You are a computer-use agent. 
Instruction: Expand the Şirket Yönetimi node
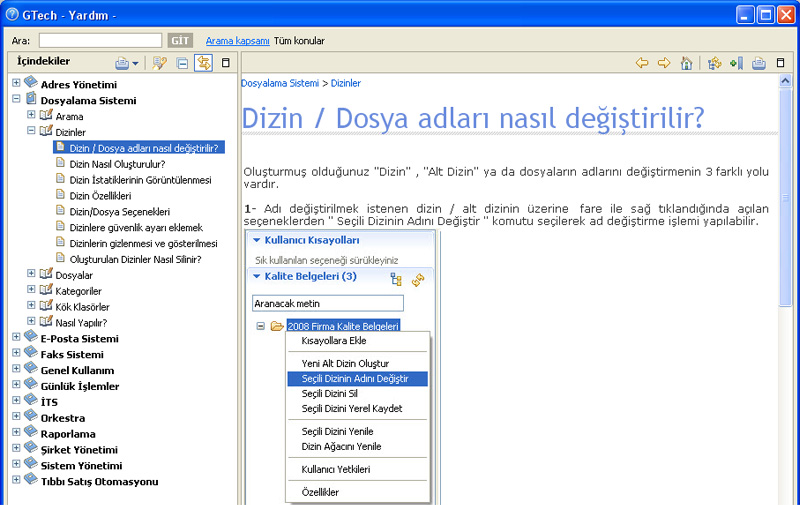(x=16, y=448)
